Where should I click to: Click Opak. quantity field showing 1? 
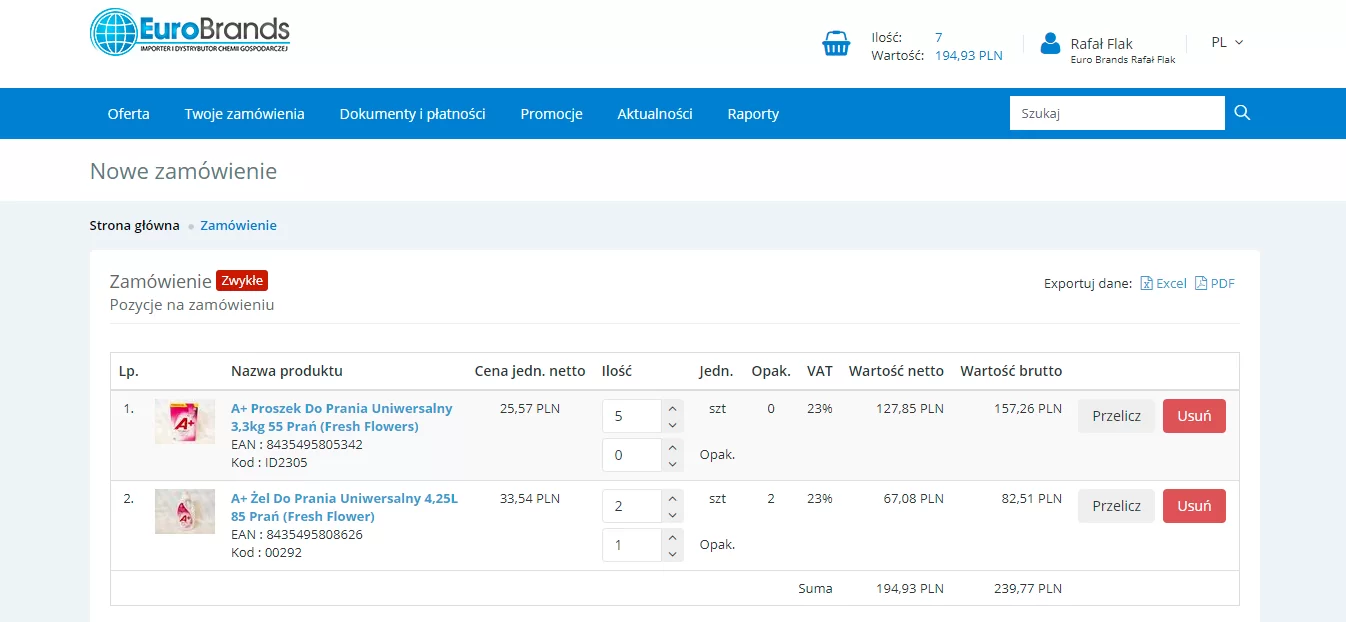click(x=632, y=545)
